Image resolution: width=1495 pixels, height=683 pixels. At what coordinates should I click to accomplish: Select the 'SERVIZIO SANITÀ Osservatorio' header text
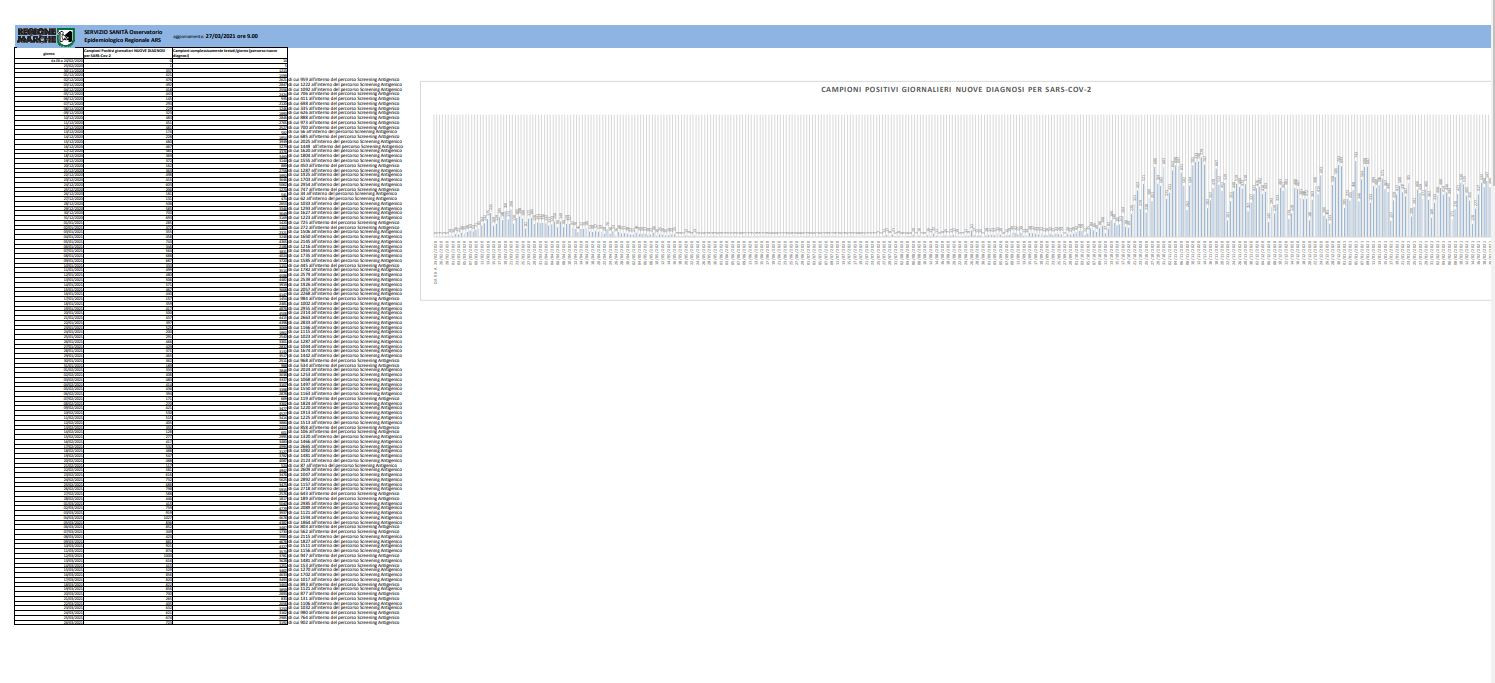[123, 32]
